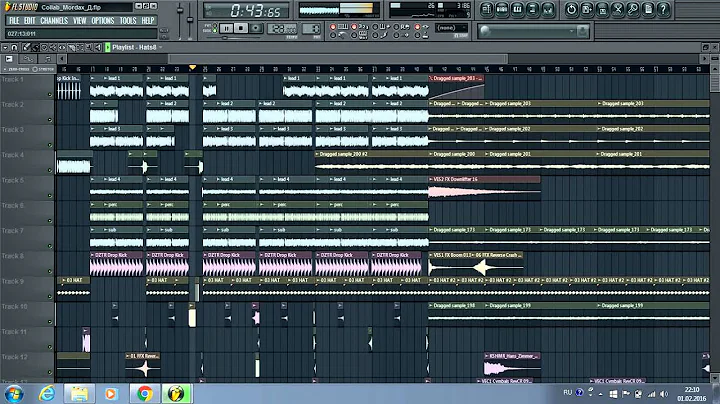The image size is (720, 404).
Task: Click the horizontal playlist scrollbar
Action: click(x=338, y=59)
